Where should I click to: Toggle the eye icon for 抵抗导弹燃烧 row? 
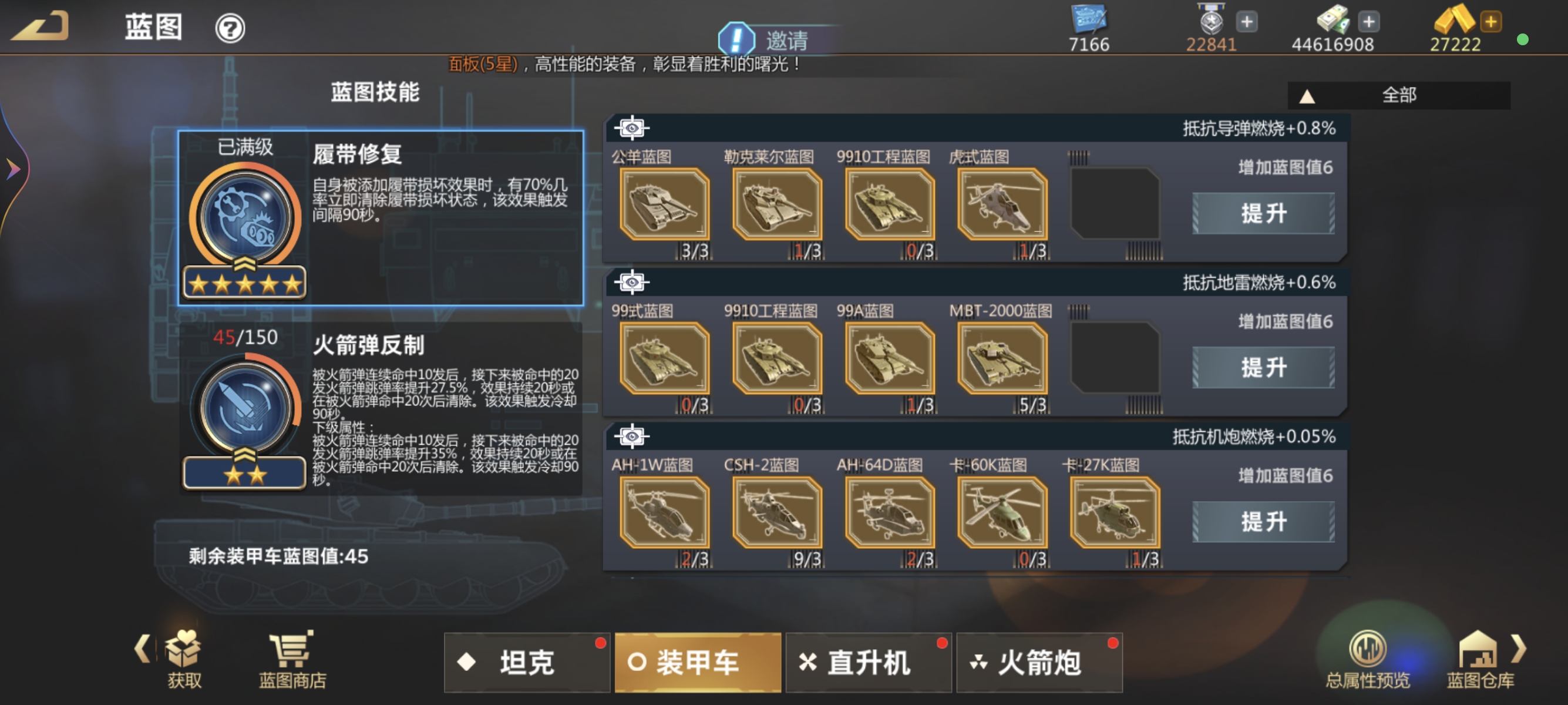point(632,128)
